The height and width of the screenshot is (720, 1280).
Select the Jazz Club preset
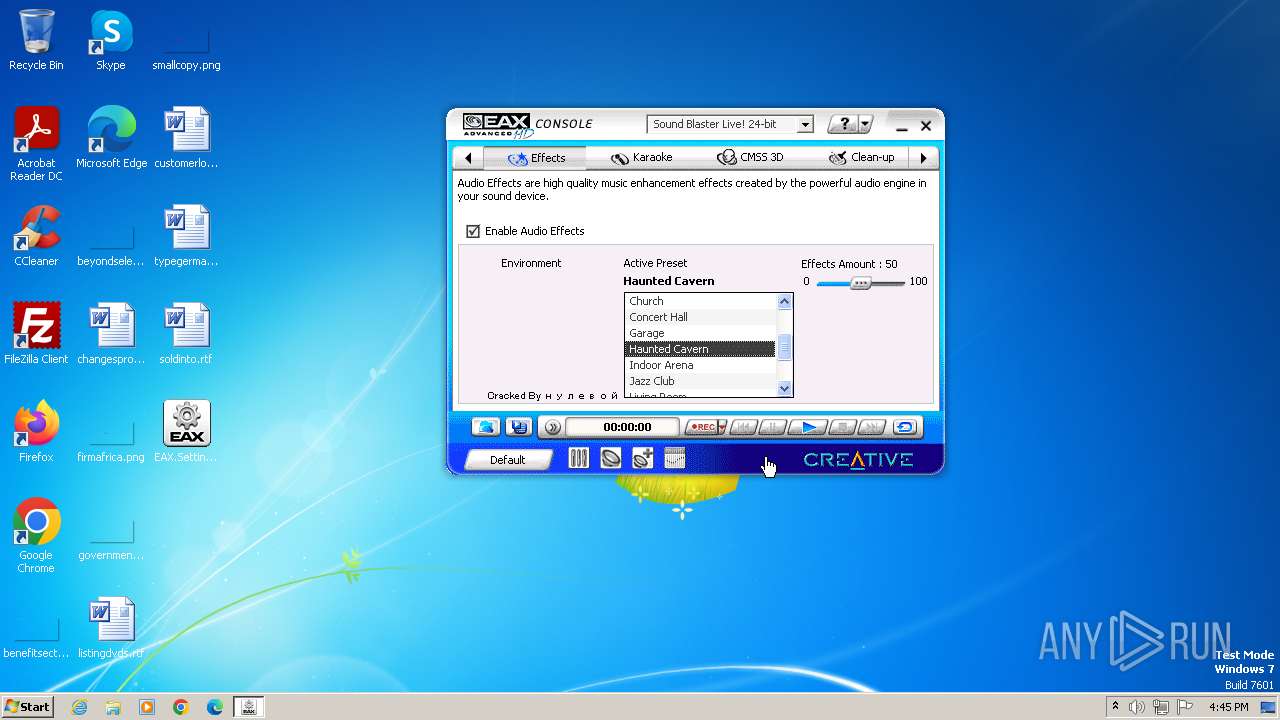[x=699, y=381]
